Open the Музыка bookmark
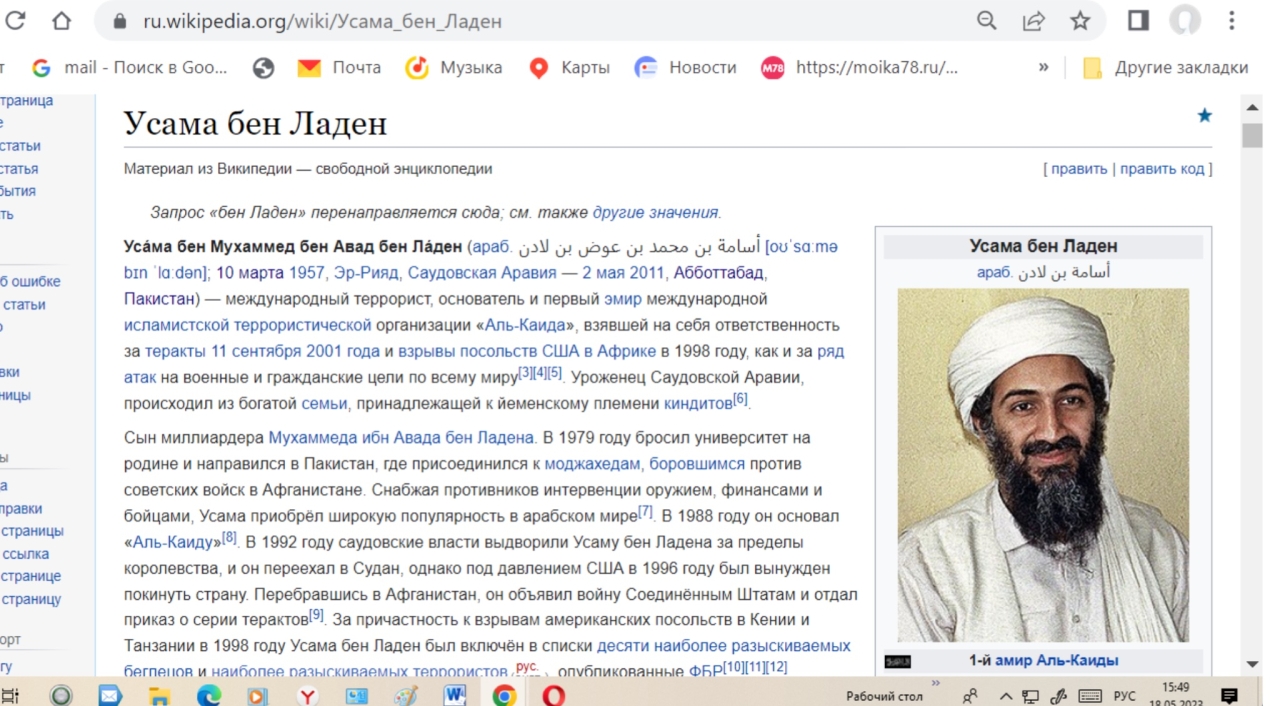This screenshot has width=1280, height=706. [454, 67]
